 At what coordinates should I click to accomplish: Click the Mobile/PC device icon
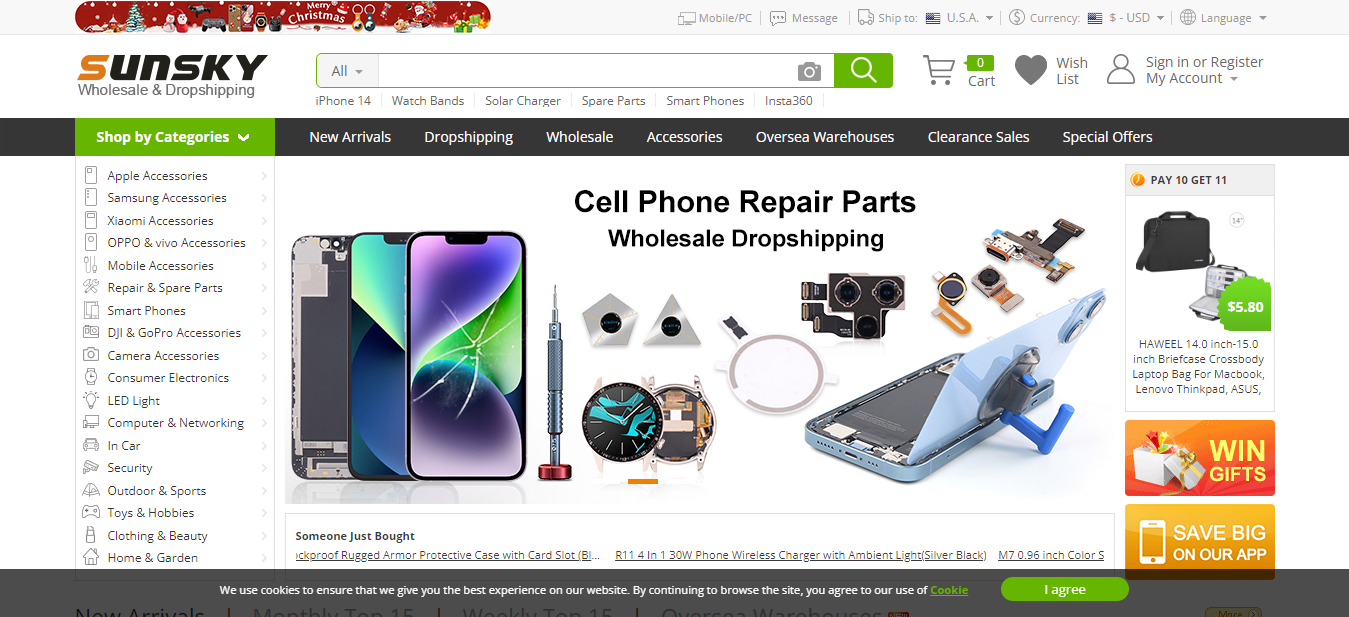coord(686,18)
